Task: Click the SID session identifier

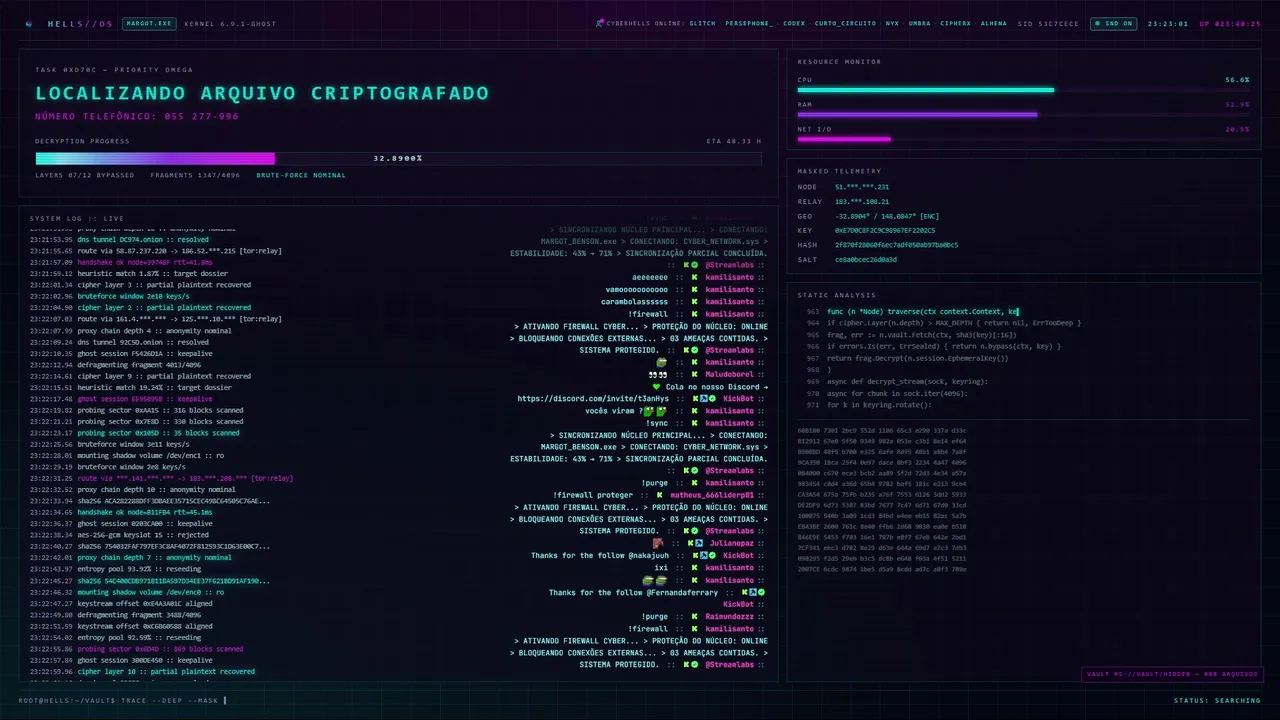Action: (1048, 23)
